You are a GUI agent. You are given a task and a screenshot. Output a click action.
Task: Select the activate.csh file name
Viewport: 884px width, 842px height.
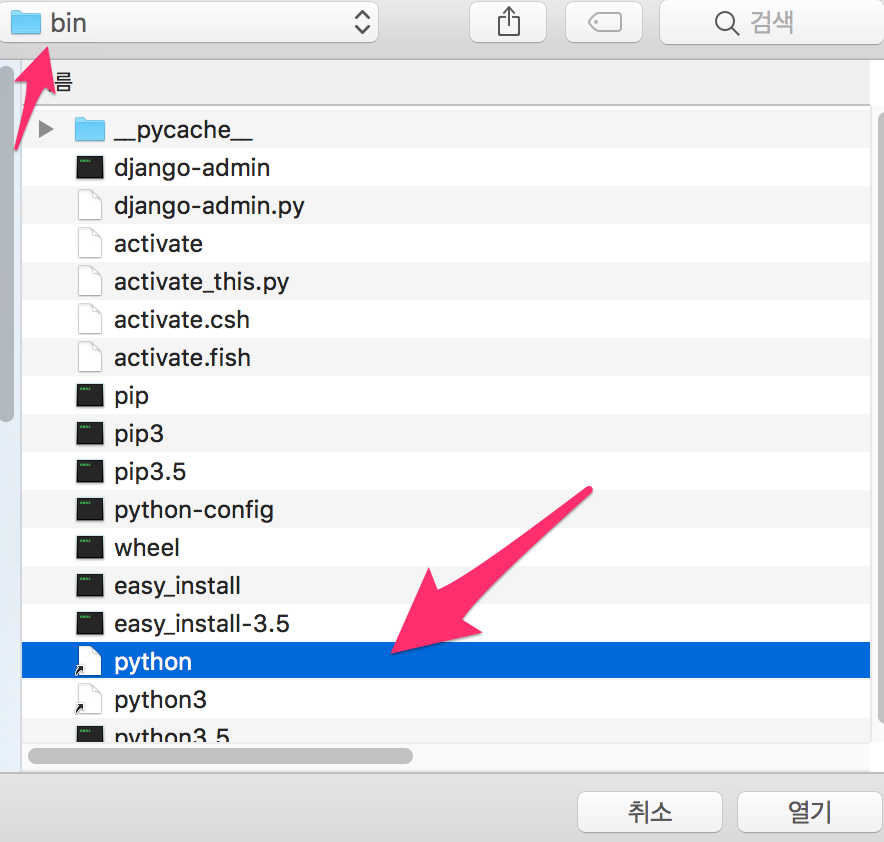pyautogui.click(x=182, y=320)
